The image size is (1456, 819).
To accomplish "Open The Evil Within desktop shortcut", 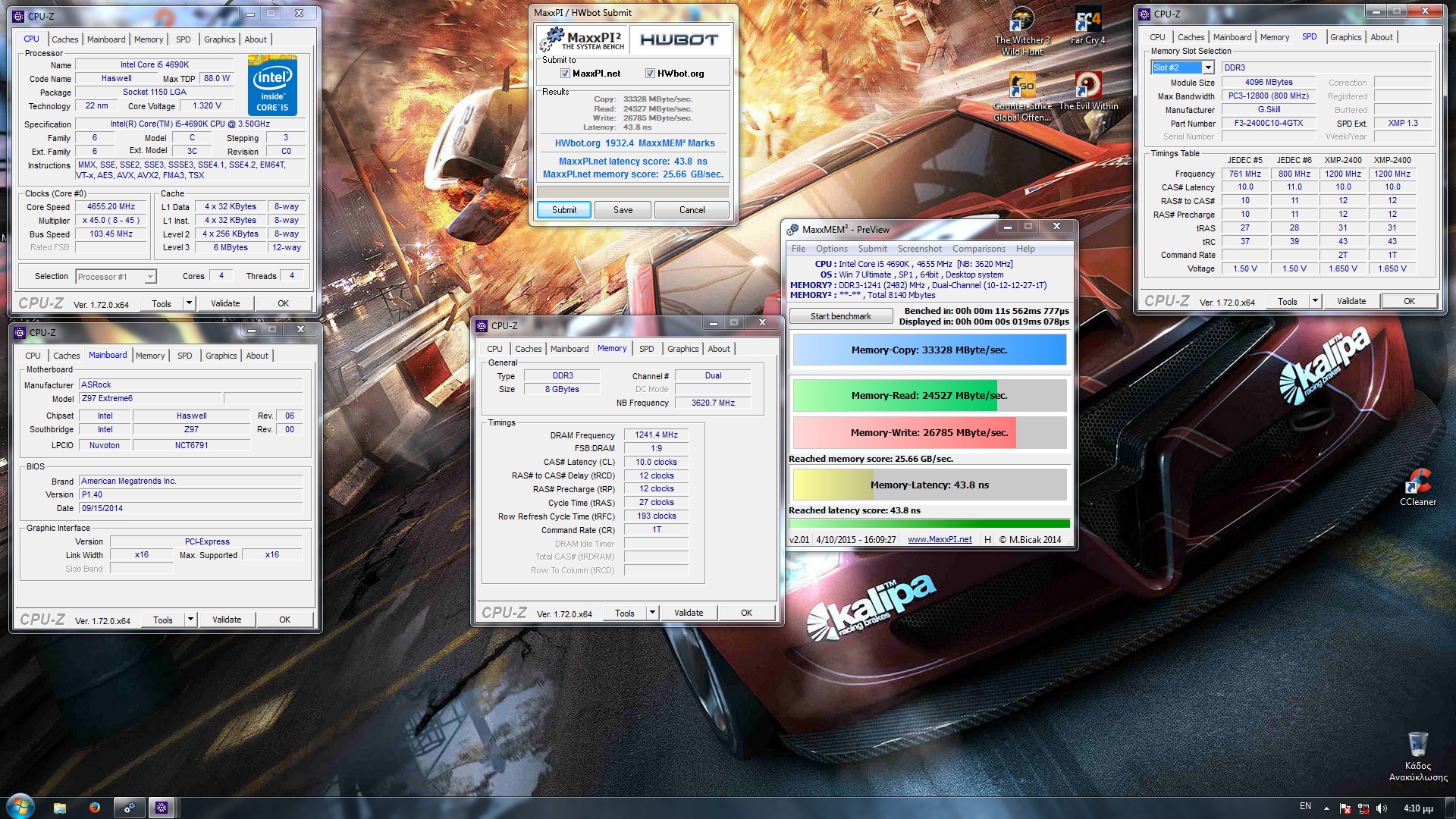I will click(1088, 91).
